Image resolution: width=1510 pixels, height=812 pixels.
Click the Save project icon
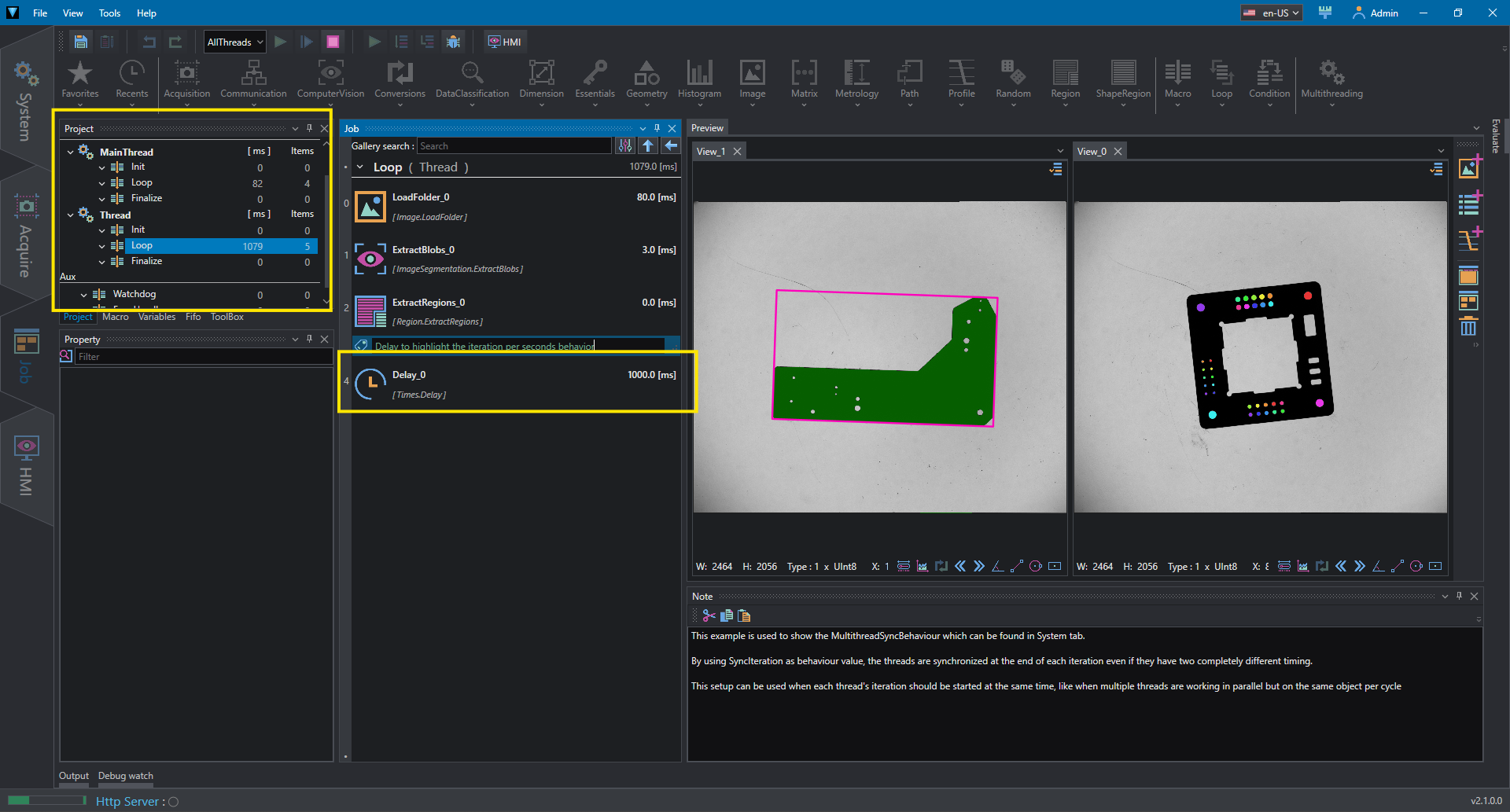point(80,42)
